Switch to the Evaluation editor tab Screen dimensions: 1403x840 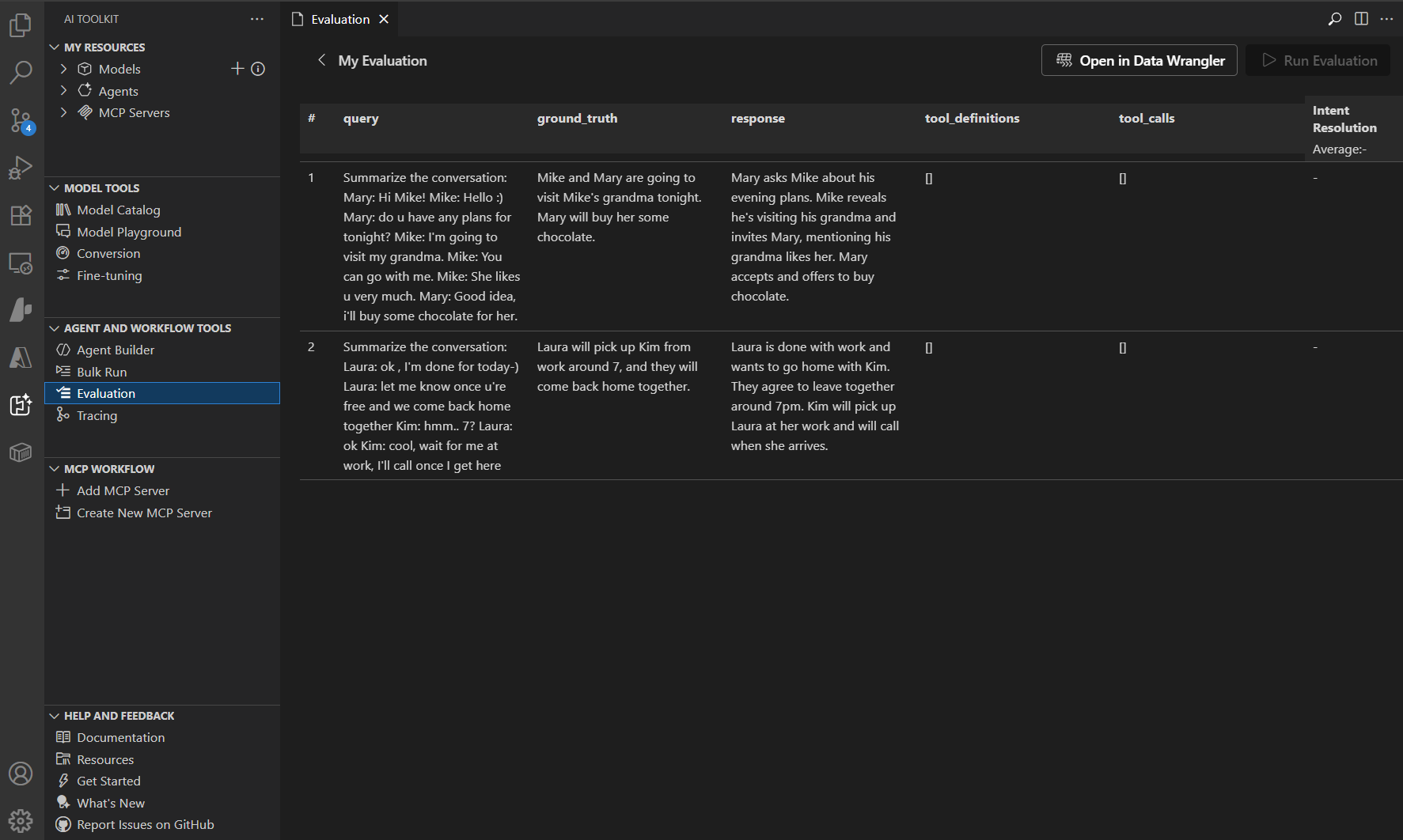tap(339, 18)
